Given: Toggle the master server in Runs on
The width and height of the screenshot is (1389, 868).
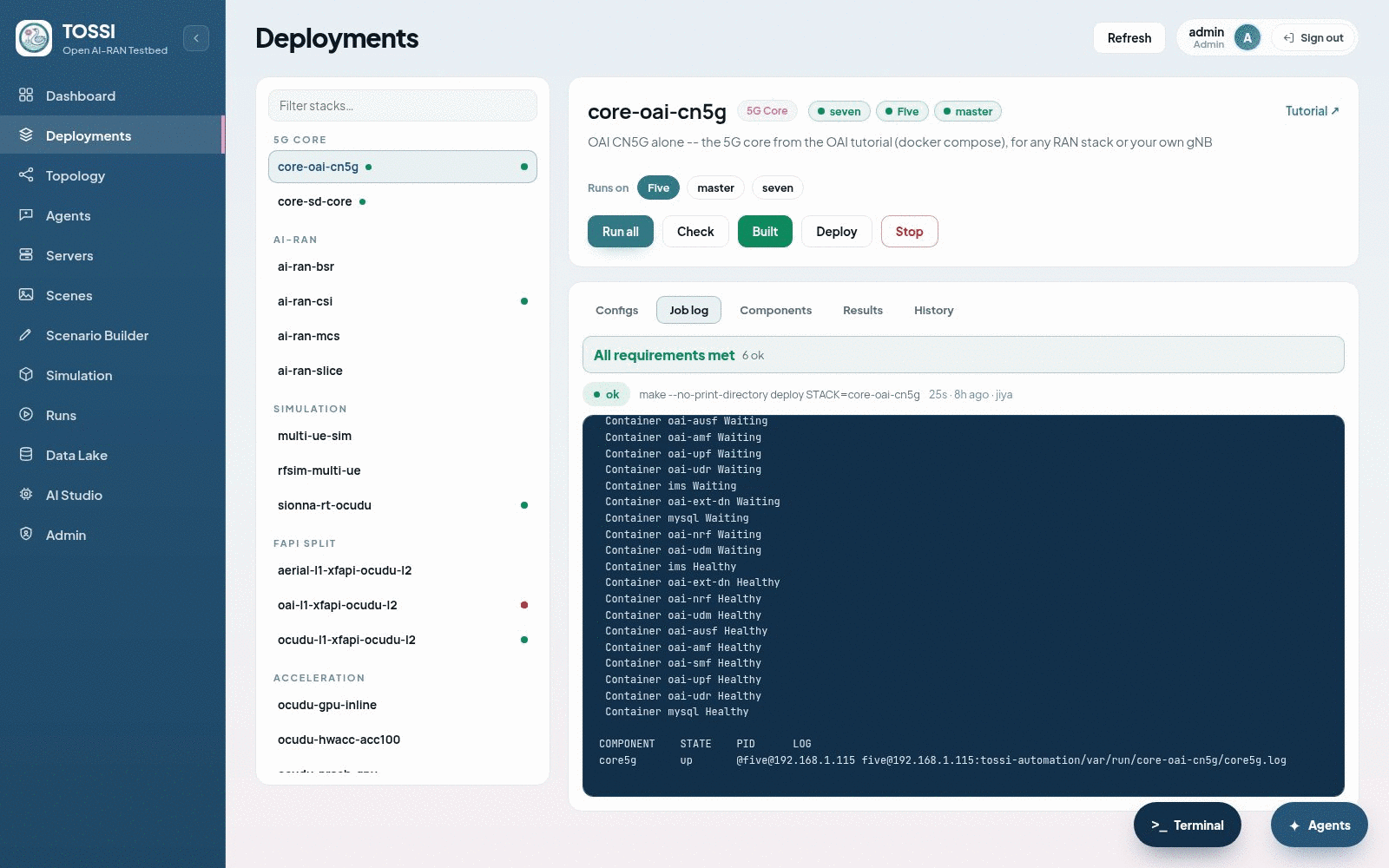Looking at the screenshot, I should point(715,187).
